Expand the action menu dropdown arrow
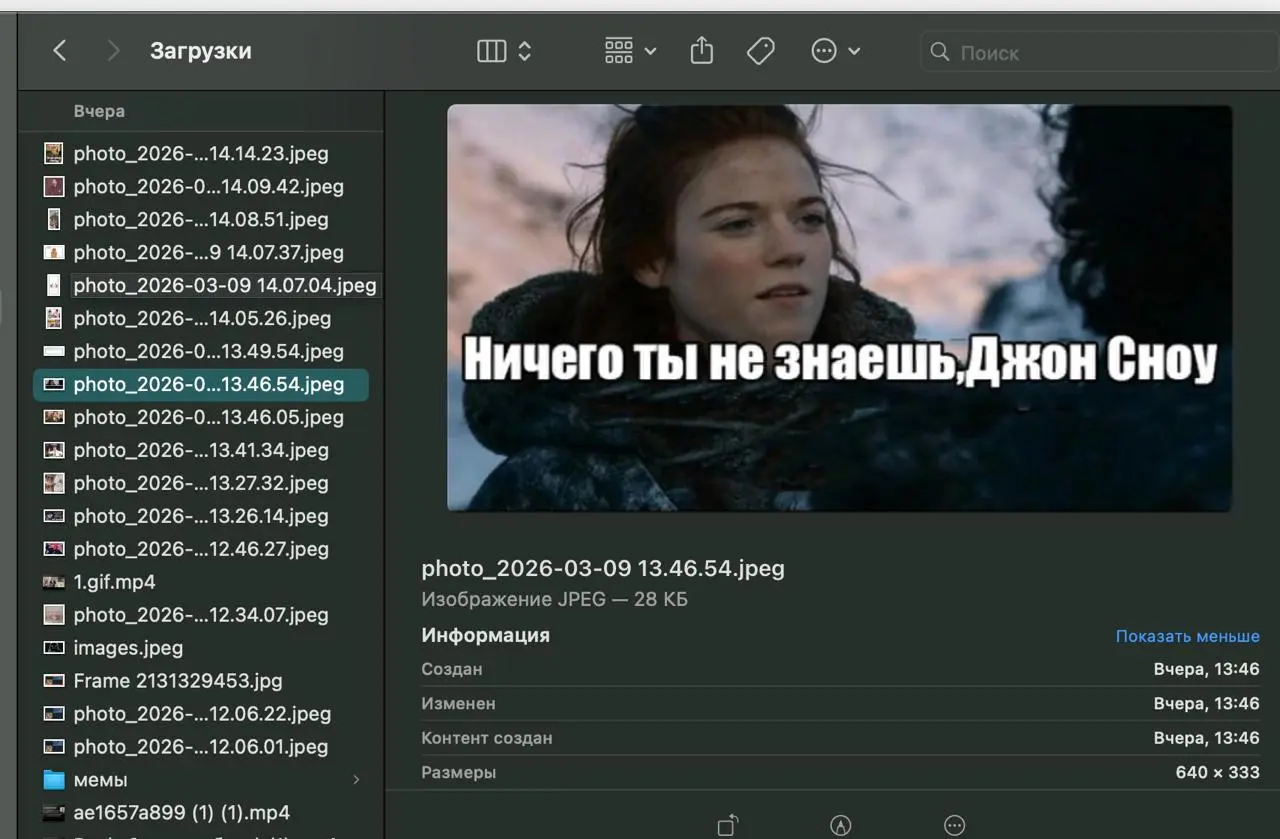Image resolution: width=1280 pixels, height=839 pixels. tap(854, 51)
